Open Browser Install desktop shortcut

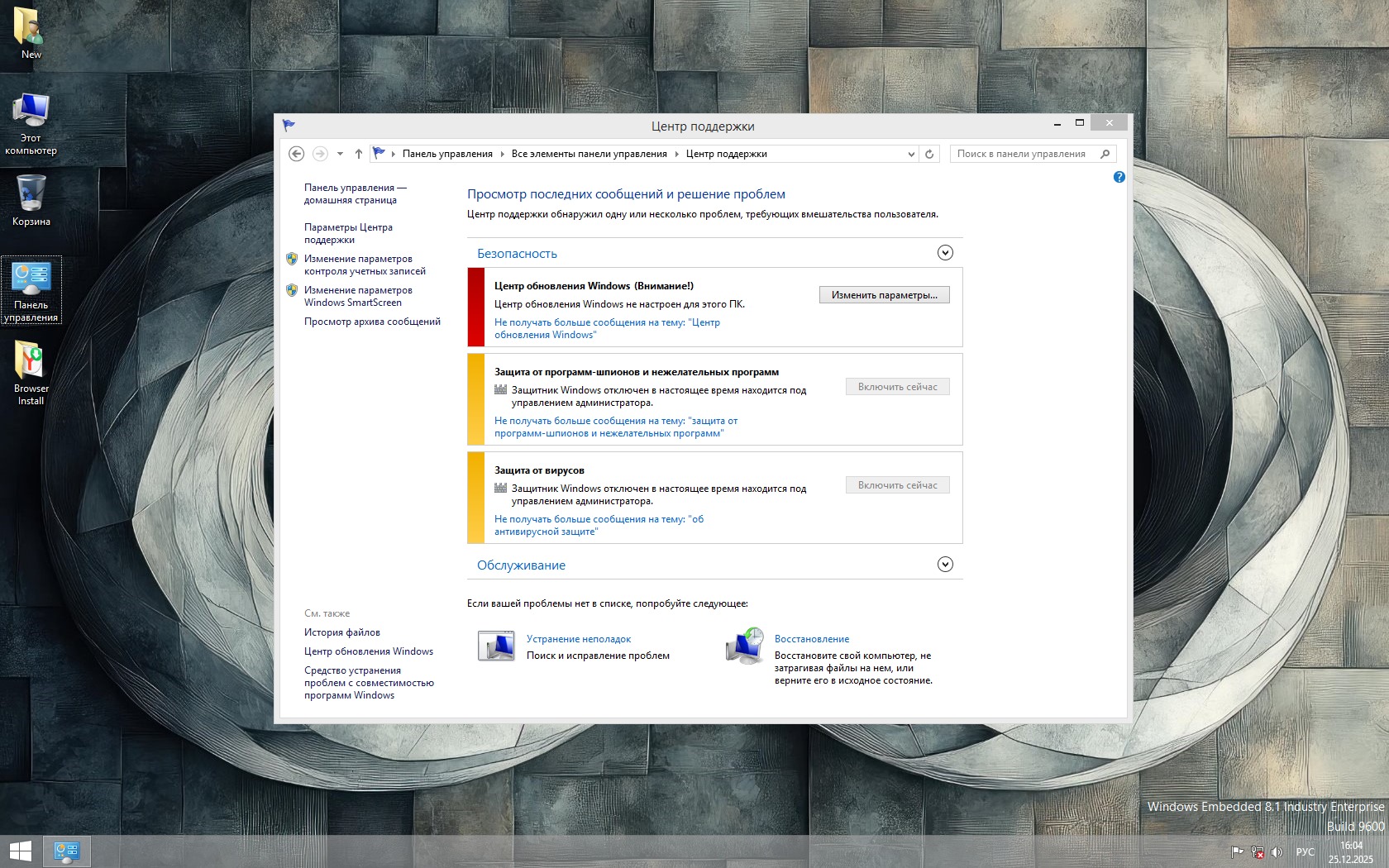(31, 373)
